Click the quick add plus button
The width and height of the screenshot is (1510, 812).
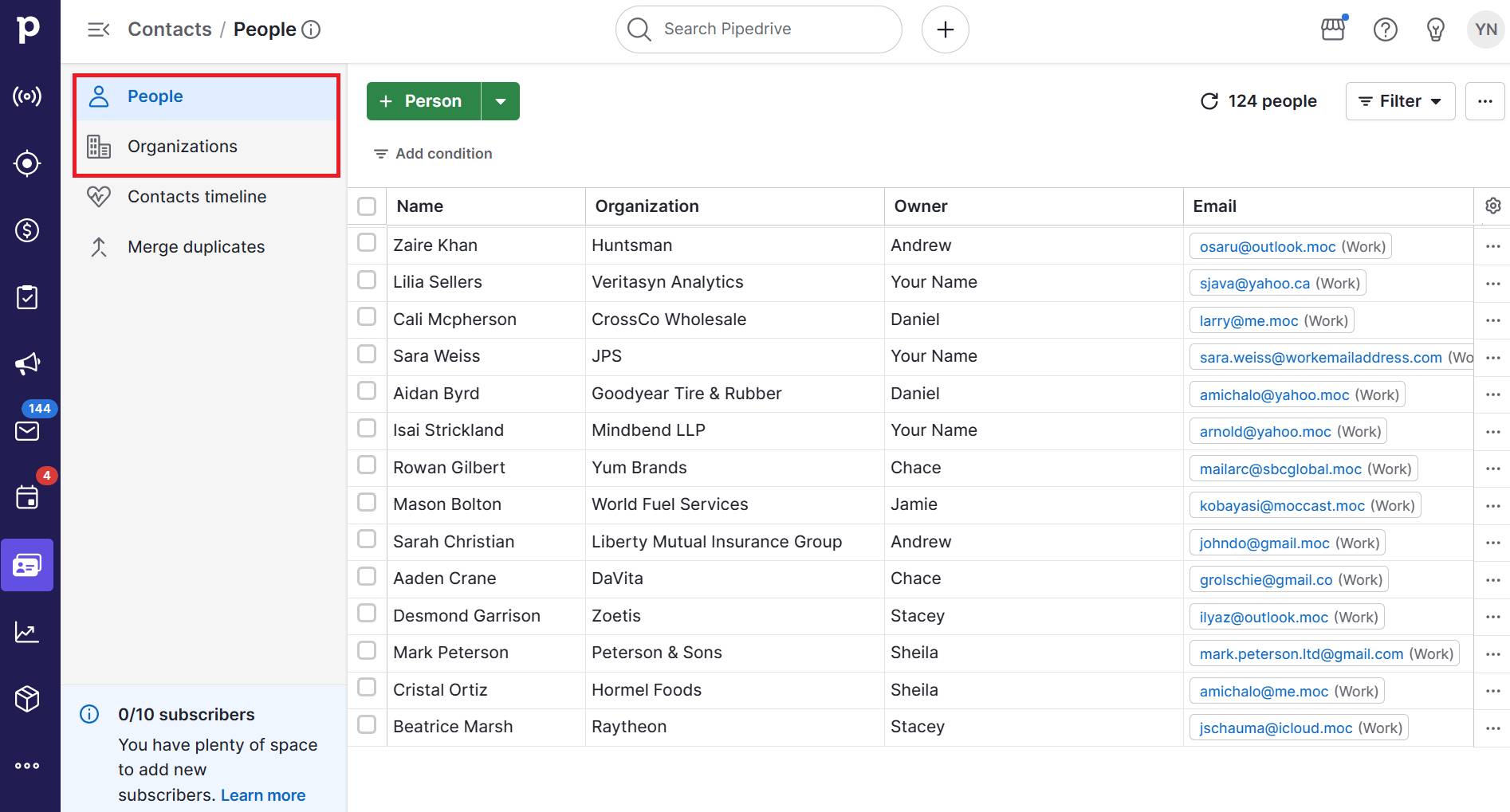pyautogui.click(x=946, y=29)
